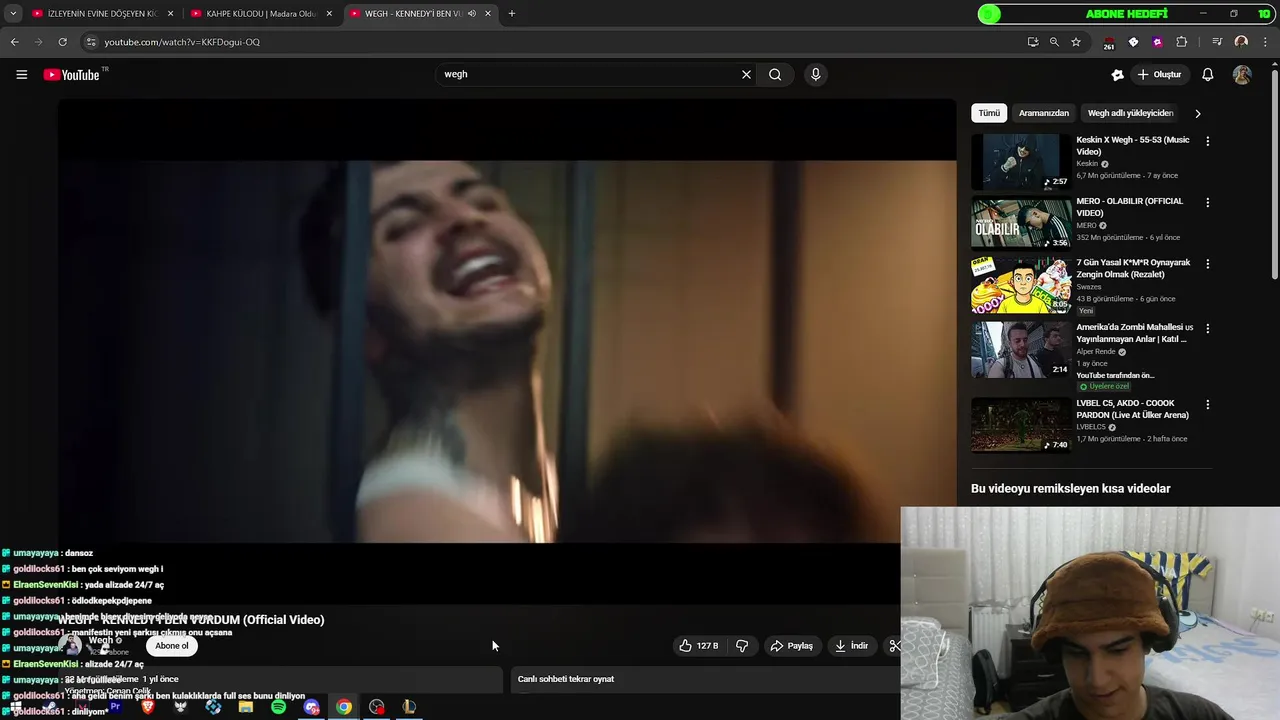
Task: Open File Explorer folder on taskbar
Action: click(x=246, y=707)
